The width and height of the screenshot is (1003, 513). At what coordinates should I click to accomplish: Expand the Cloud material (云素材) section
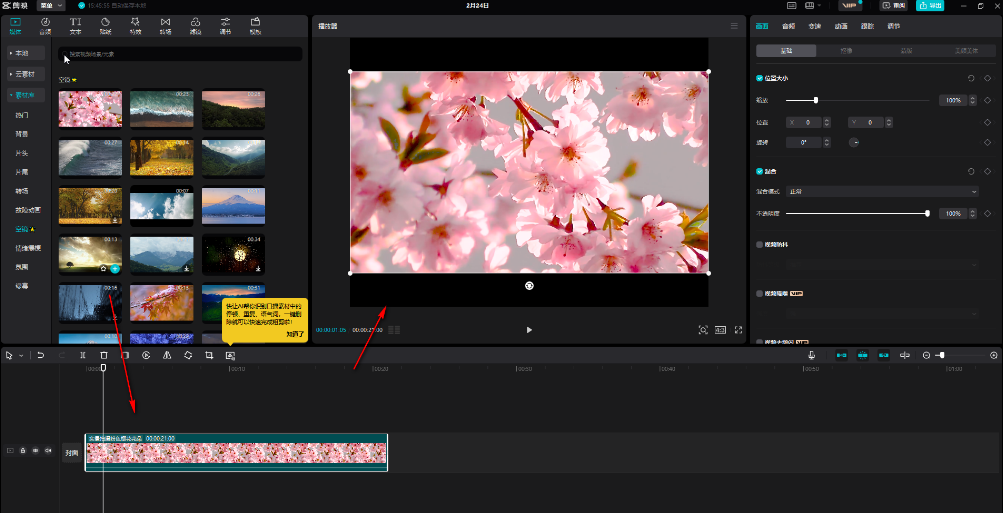point(25,73)
